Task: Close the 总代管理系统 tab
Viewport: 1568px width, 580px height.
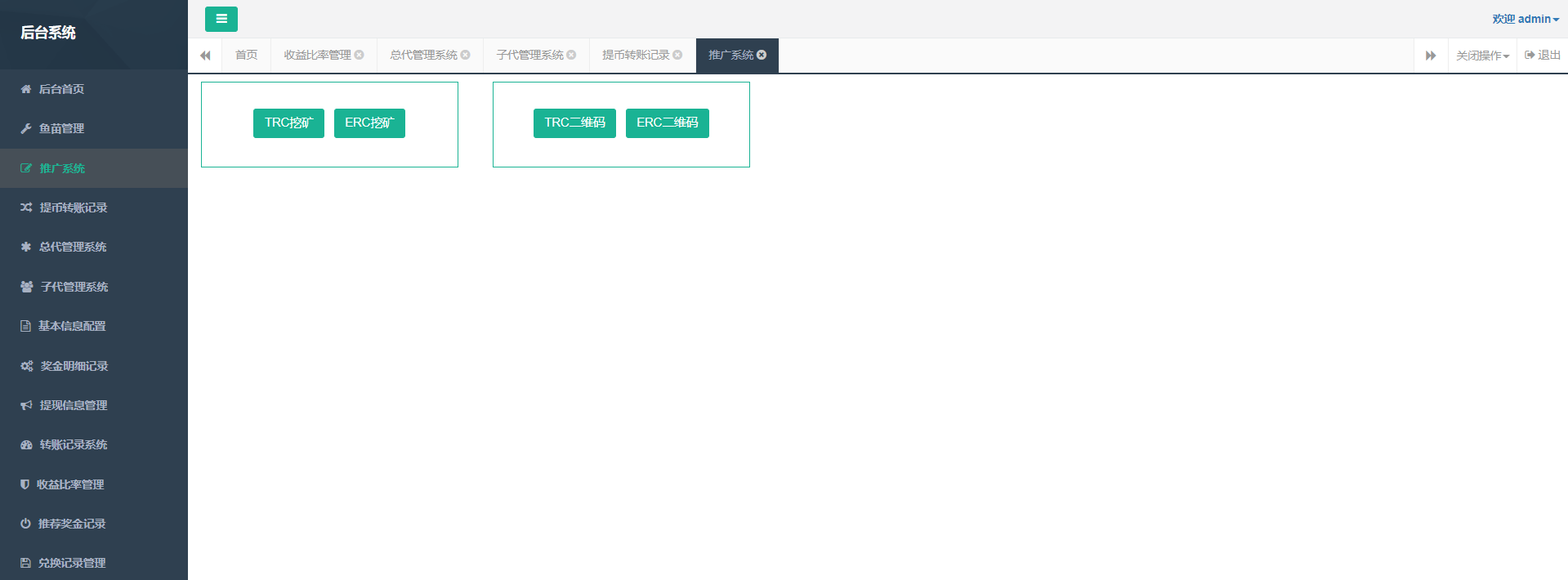Action: pyautogui.click(x=465, y=55)
